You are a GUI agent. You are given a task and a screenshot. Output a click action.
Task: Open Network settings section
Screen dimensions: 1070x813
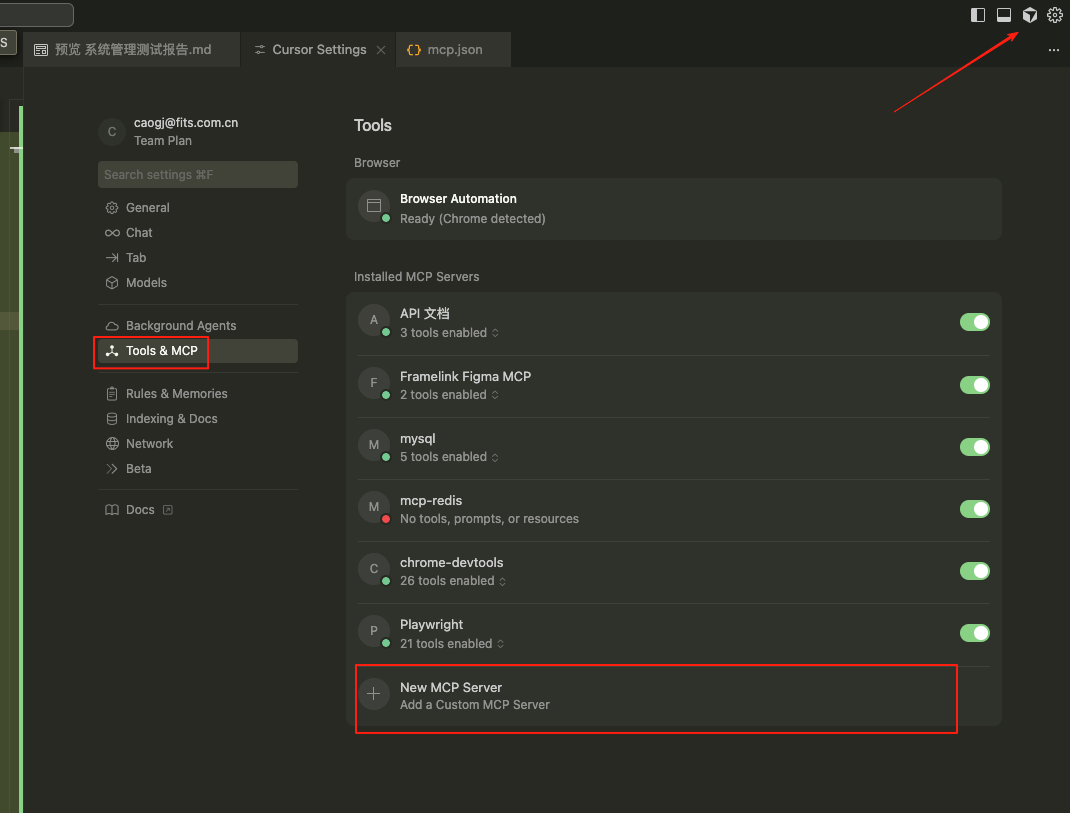point(198,444)
